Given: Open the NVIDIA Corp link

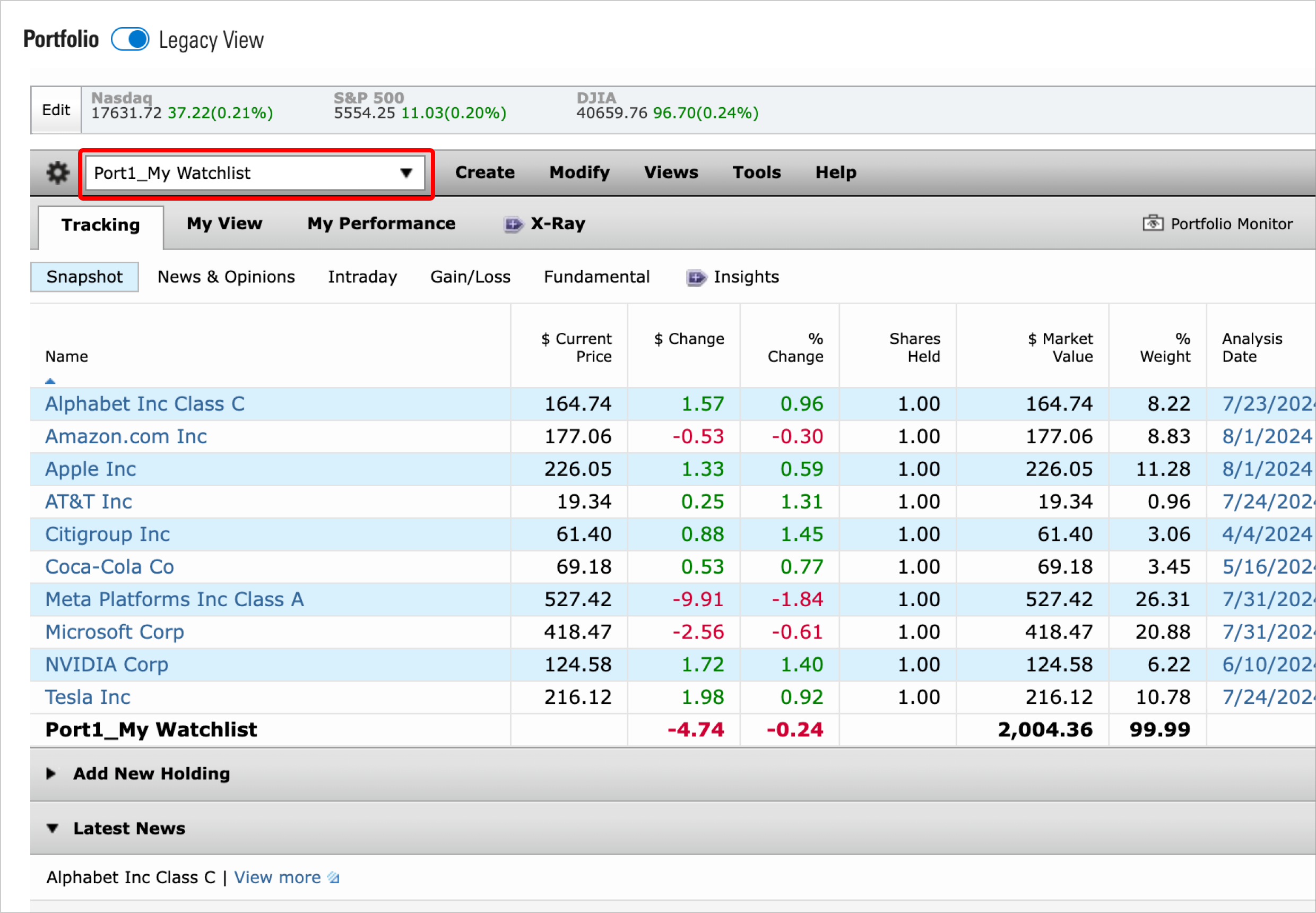Looking at the screenshot, I should coord(106,665).
